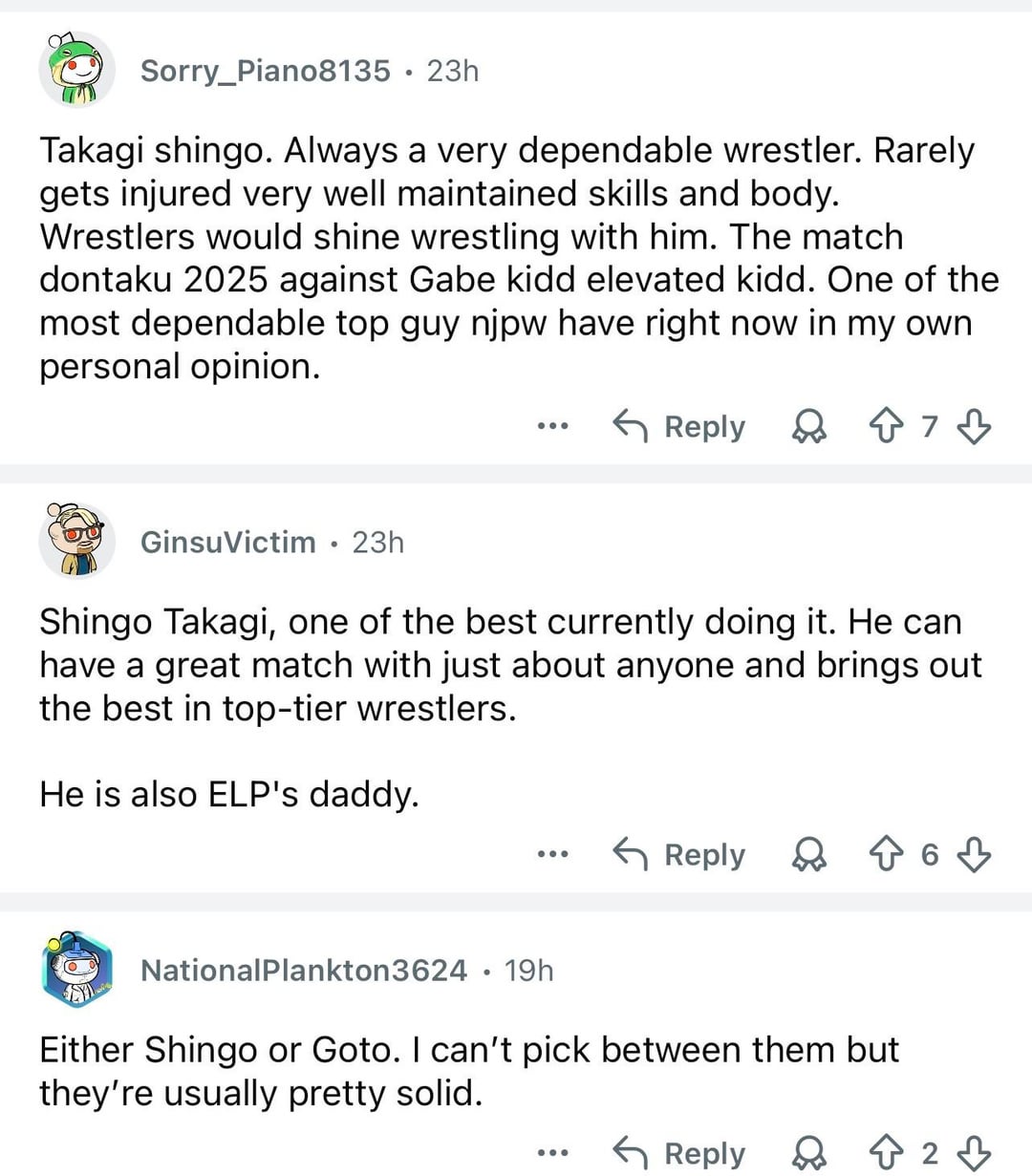
Task: Award GinsuVictim's comment
Action: click(809, 855)
